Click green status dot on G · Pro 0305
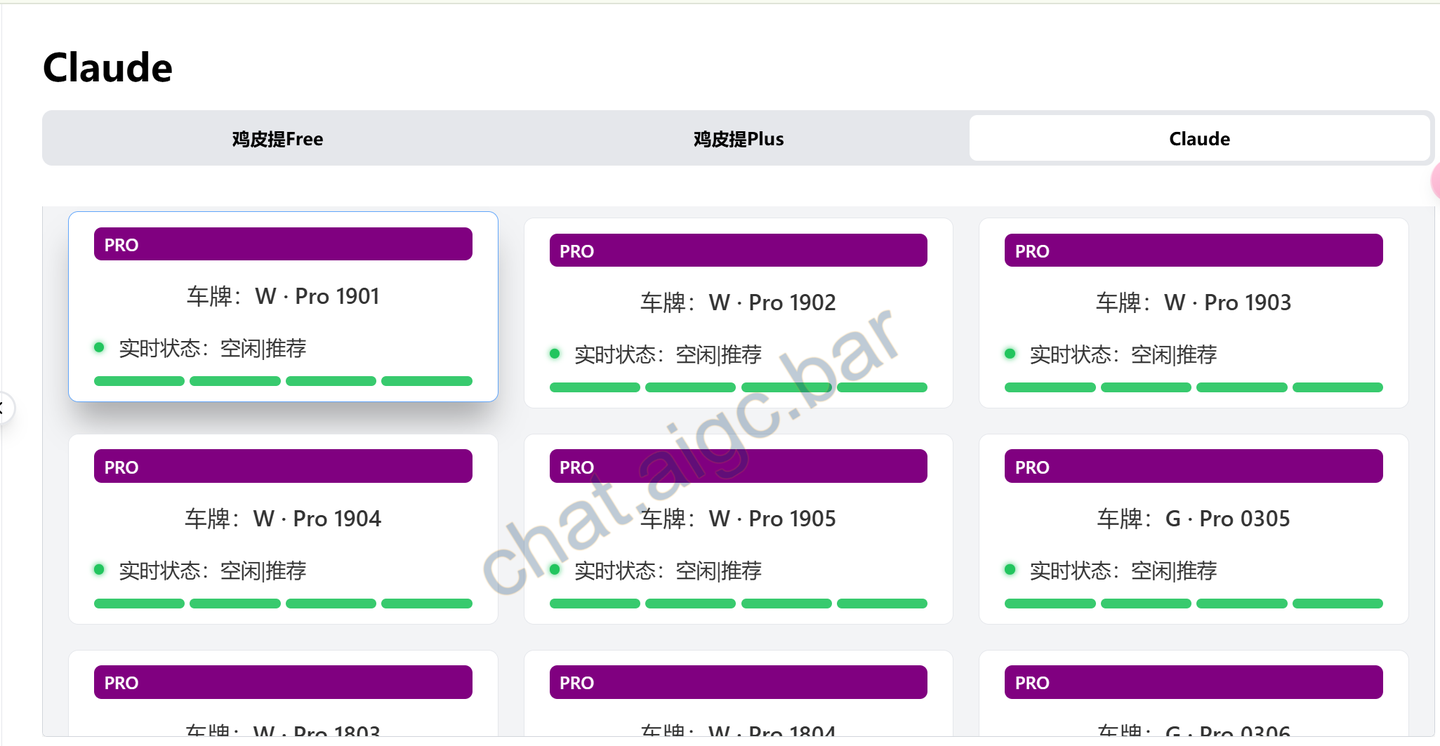1440x746 pixels. point(1010,569)
